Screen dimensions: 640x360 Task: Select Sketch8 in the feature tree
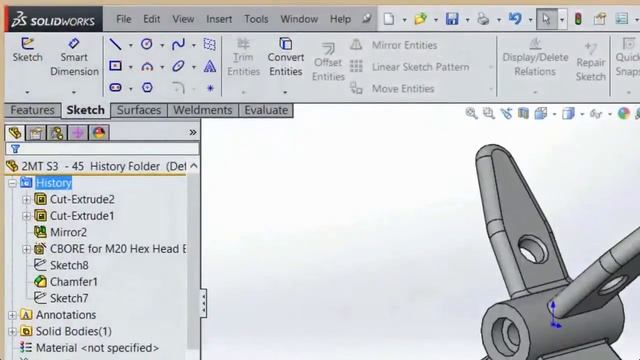pos(61,265)
